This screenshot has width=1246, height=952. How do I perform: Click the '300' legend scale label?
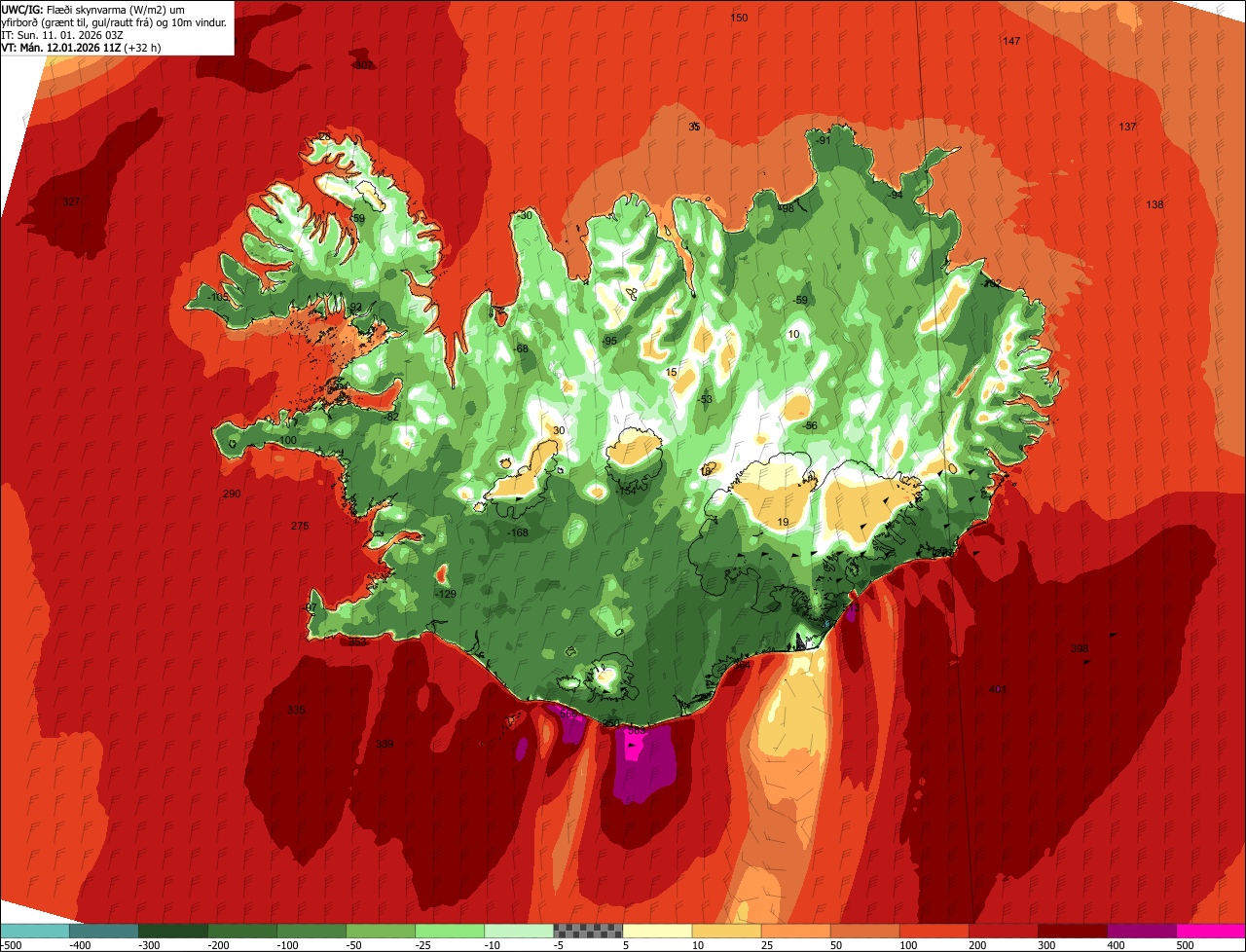[x=1047, y=945]
